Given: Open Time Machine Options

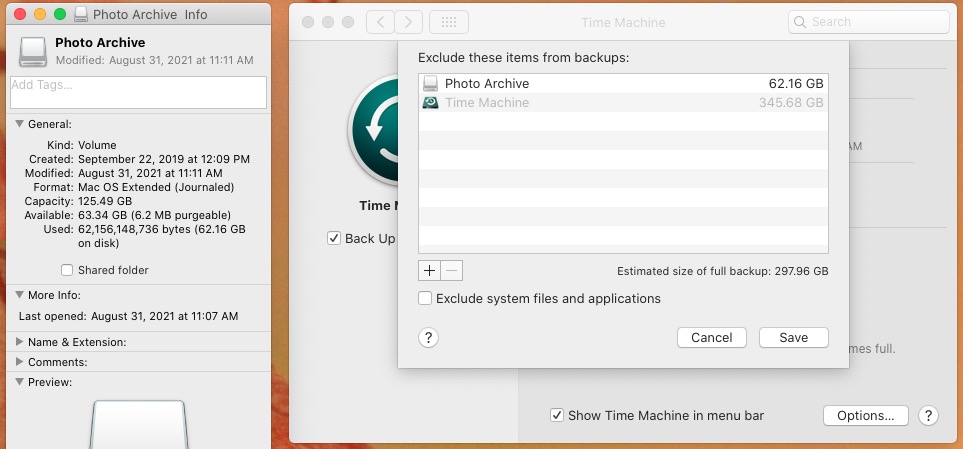Looking at the screenshot, I should [x=865, y=415].
